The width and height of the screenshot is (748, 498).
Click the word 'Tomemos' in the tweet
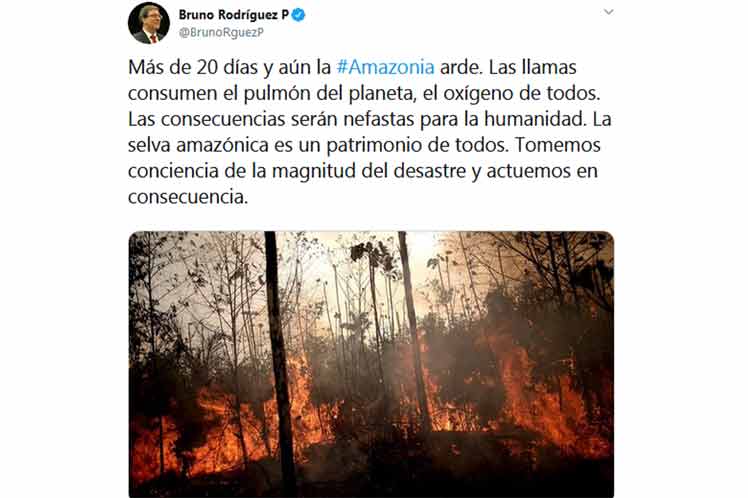(x=558, y=145)
